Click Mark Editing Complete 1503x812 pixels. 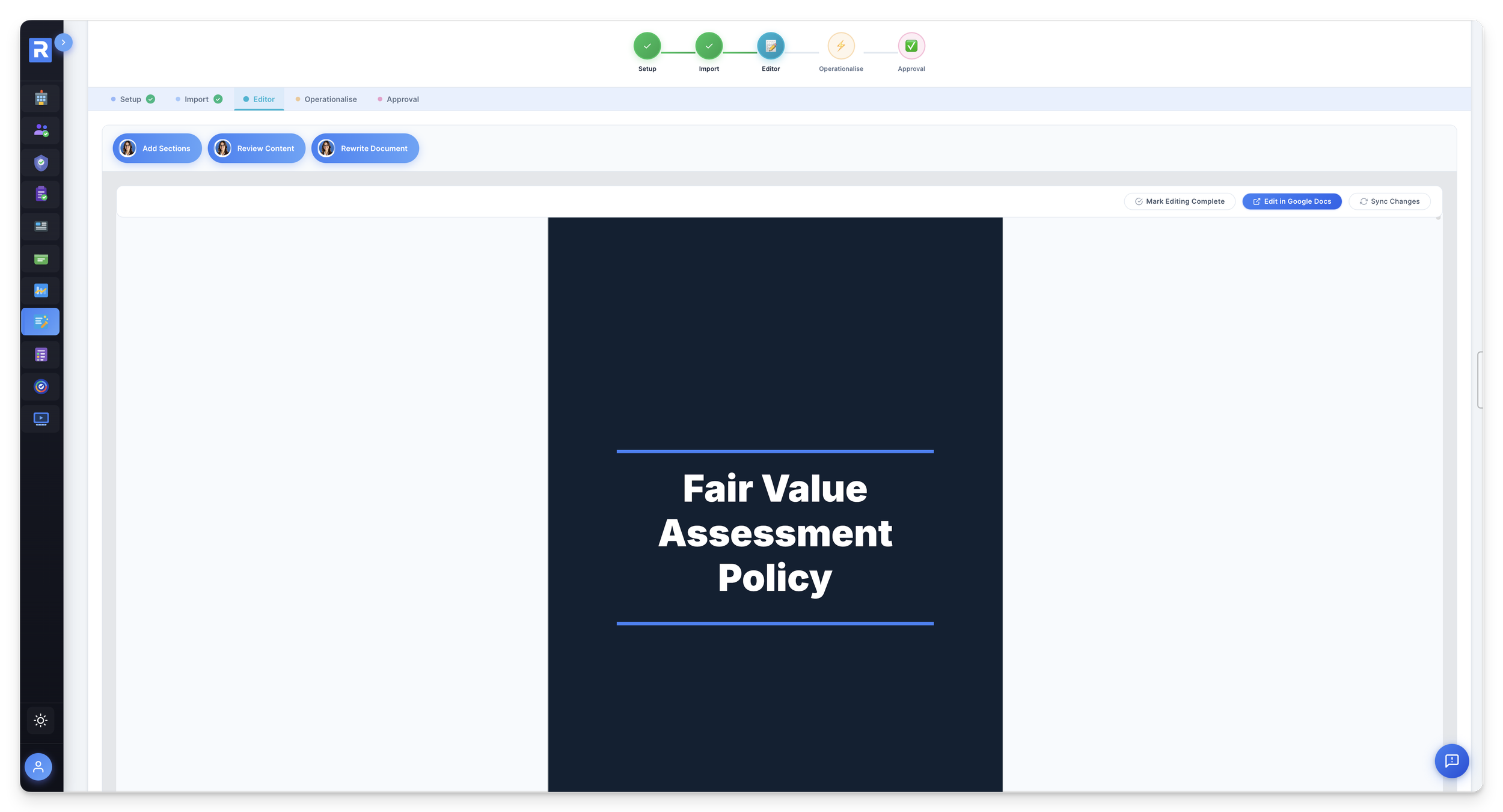(x=1179, y=201)
